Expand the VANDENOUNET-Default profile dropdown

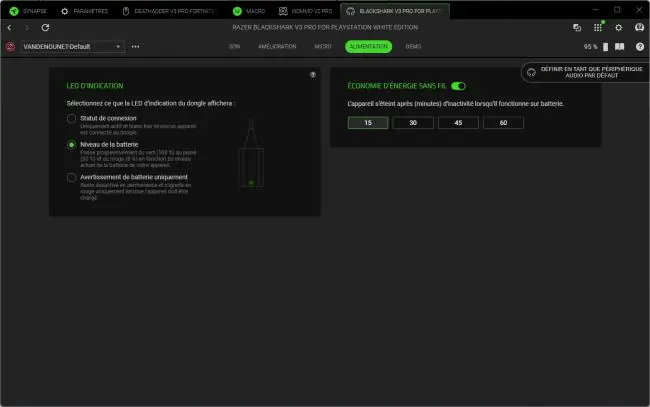tap(72, 47)
